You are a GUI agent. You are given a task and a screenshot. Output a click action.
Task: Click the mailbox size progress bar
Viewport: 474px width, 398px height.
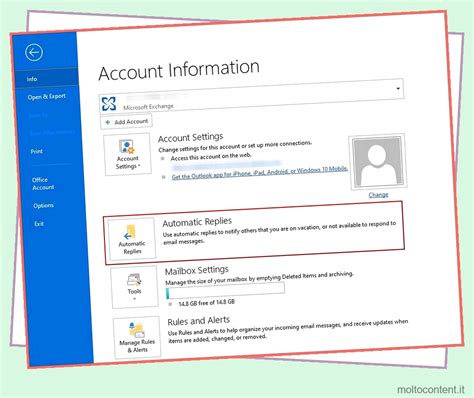pyautogui.click(x=226, y=291)
